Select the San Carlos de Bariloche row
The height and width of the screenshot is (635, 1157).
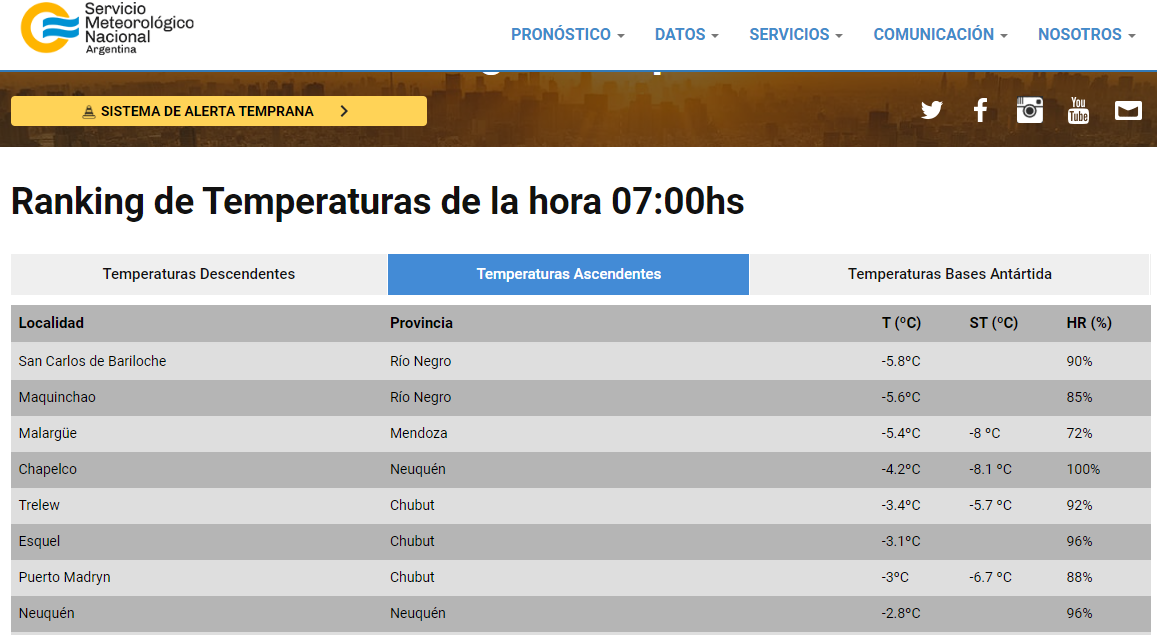(92, 361)
